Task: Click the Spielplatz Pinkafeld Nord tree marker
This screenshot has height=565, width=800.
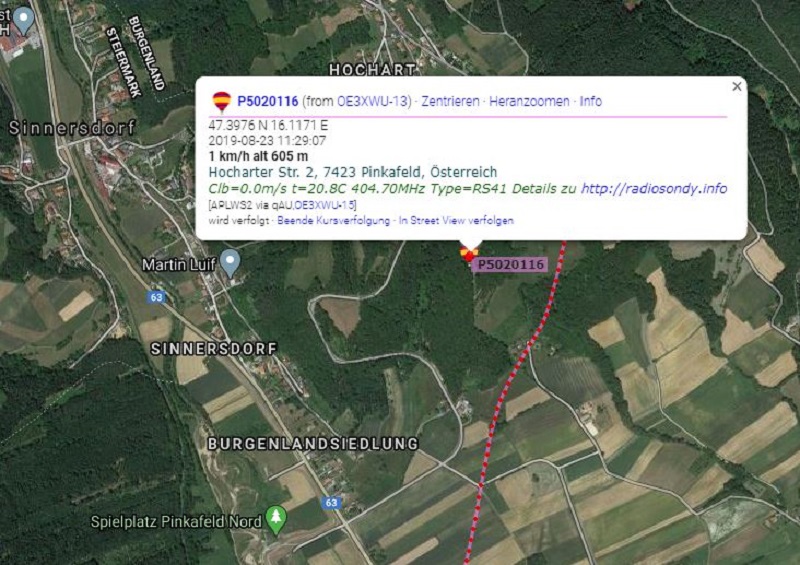Action: (x=276, y=520)
